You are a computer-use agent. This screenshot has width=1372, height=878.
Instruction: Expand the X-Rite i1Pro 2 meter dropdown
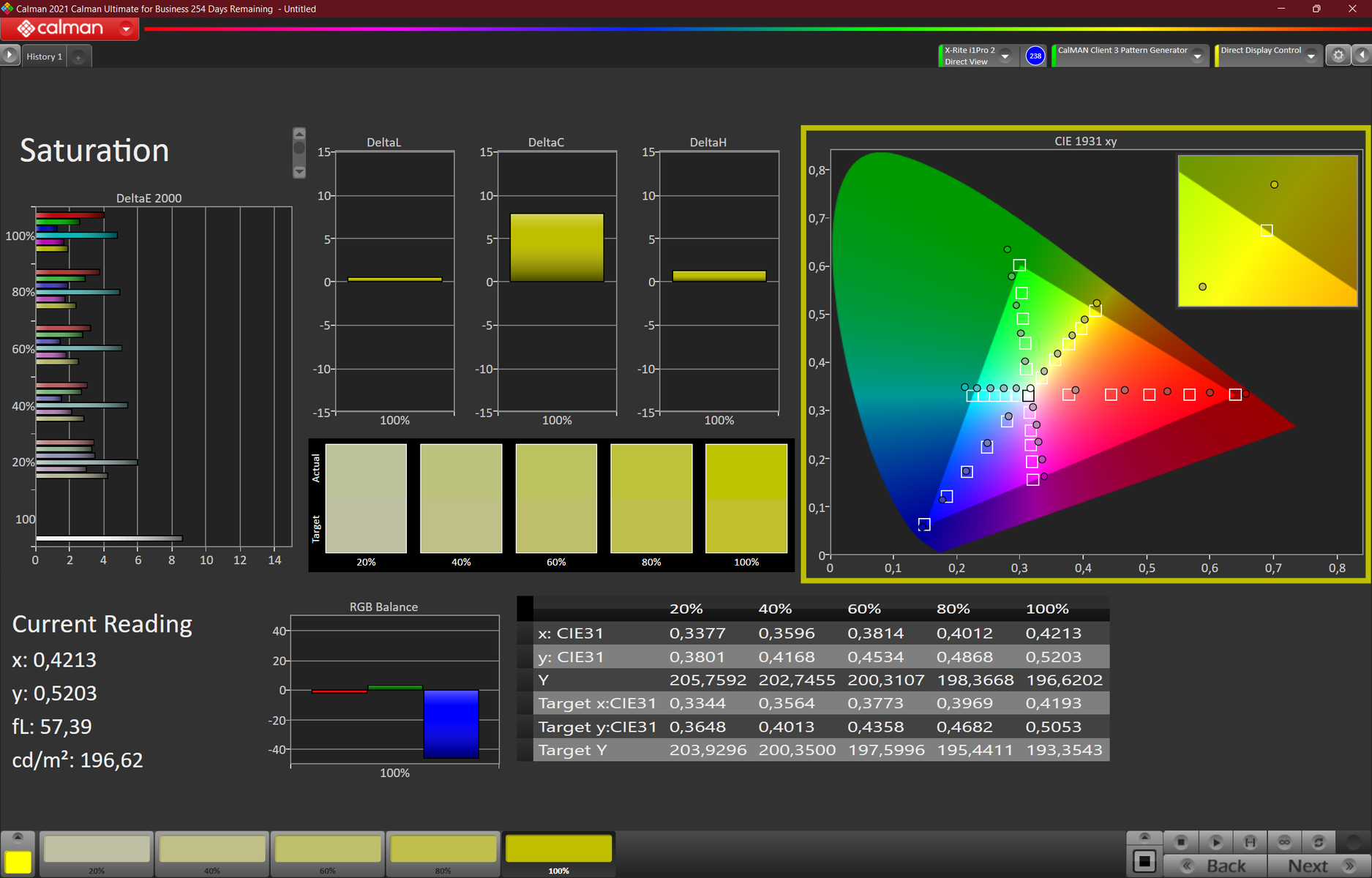(1005, 56)
